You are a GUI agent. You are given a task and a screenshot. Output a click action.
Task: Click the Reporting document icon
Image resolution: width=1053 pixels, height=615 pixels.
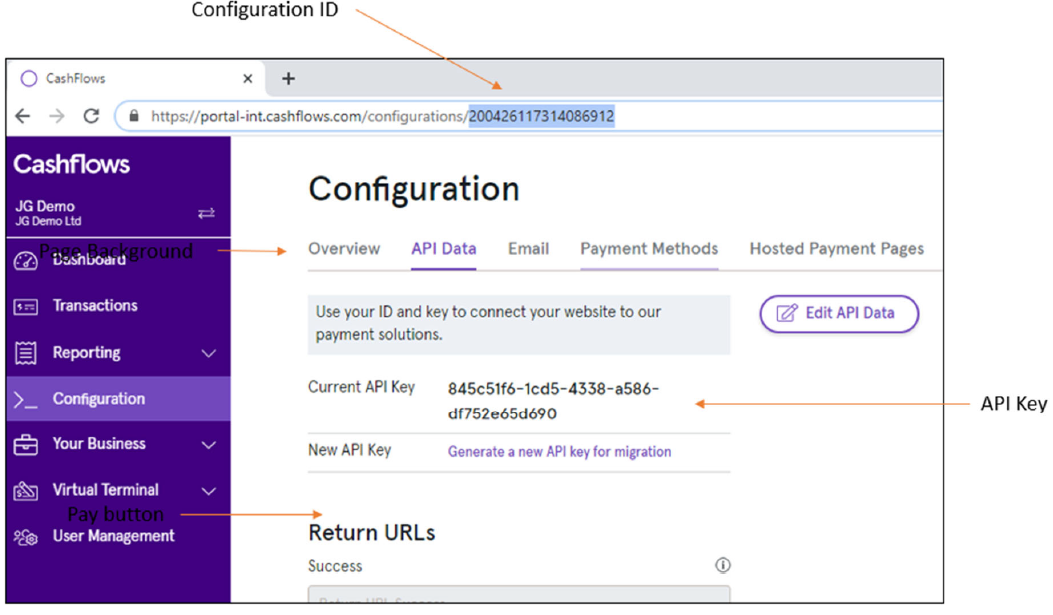(26, 353)
